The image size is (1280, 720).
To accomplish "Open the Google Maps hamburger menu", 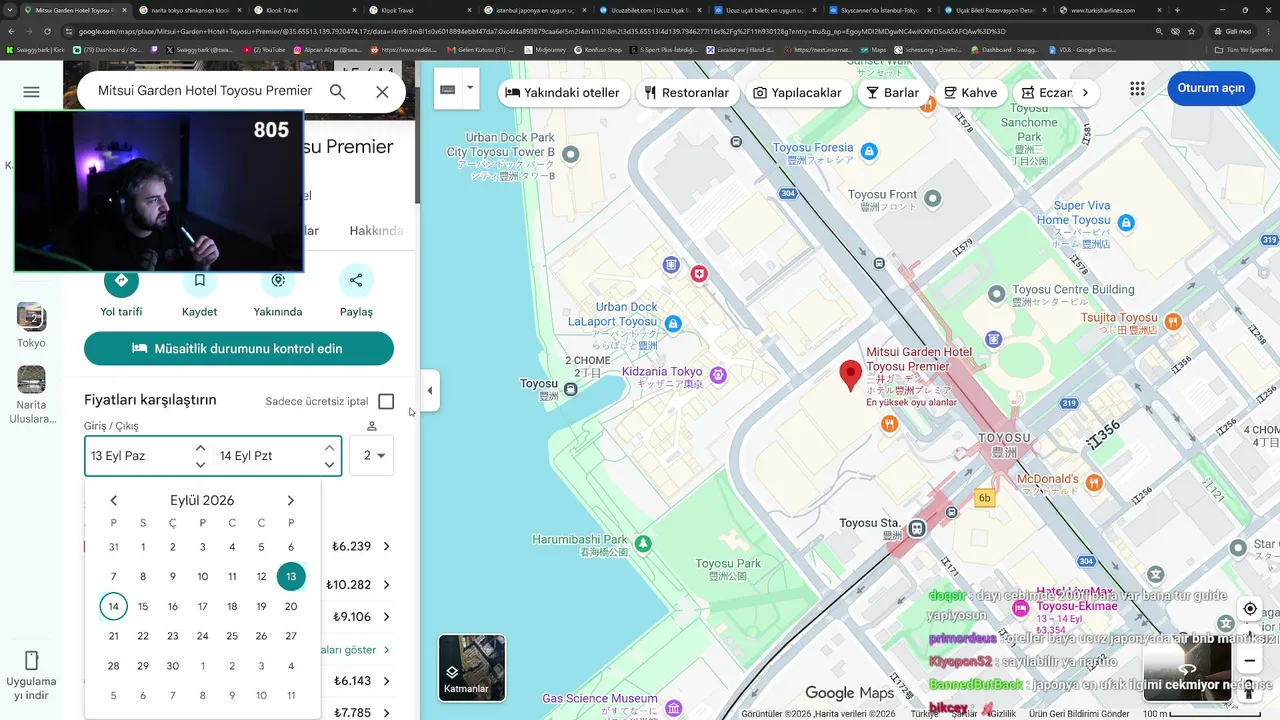I will (31, 92).
